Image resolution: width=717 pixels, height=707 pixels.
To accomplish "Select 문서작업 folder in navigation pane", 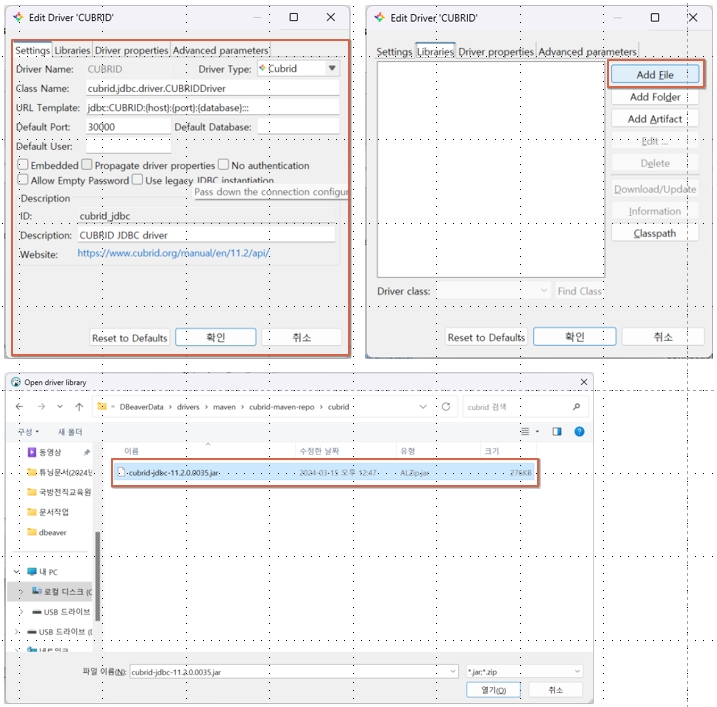I will (48, 511).
